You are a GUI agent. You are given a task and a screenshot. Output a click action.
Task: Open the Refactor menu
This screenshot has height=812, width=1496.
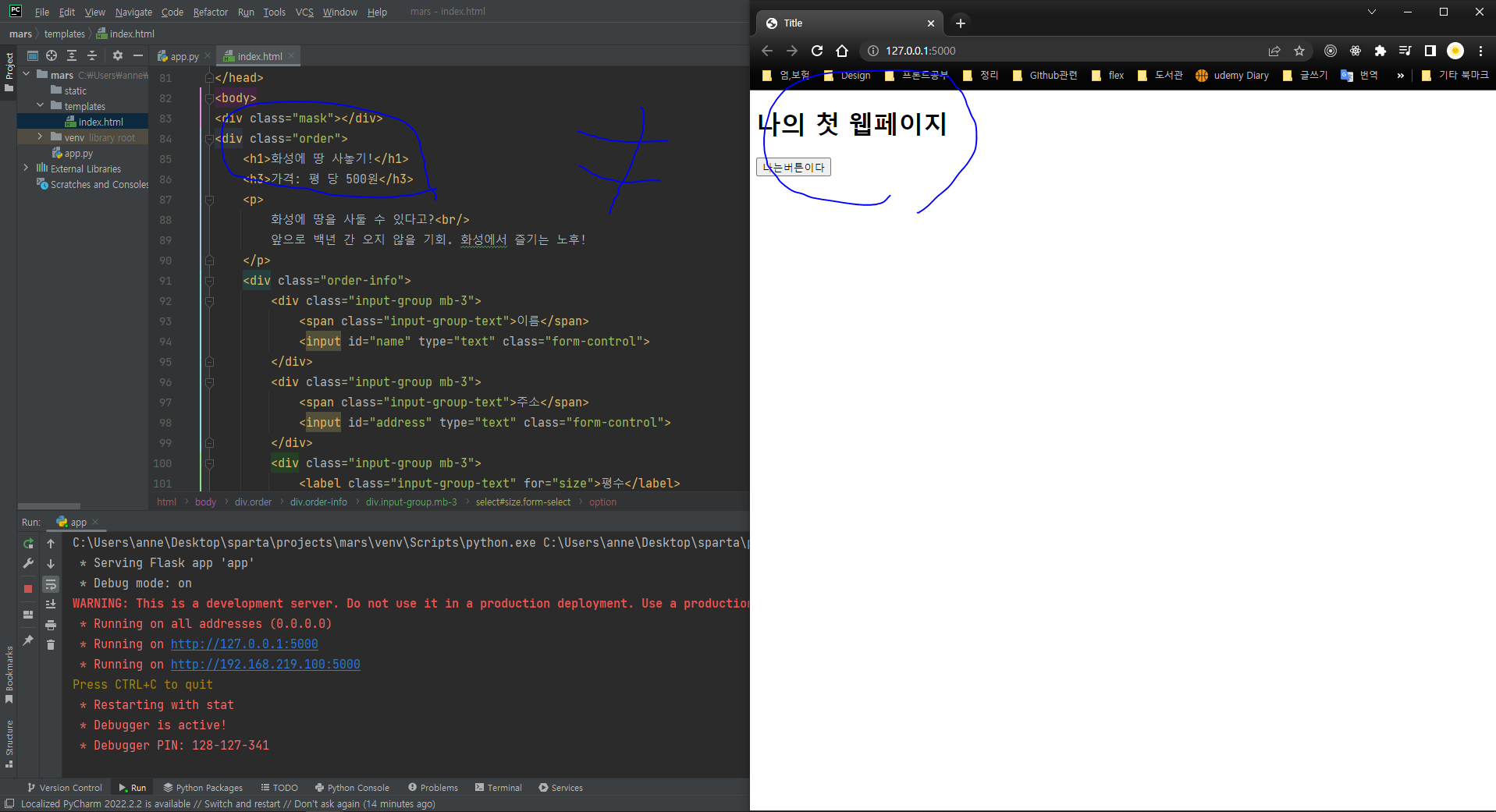point(211,12)
